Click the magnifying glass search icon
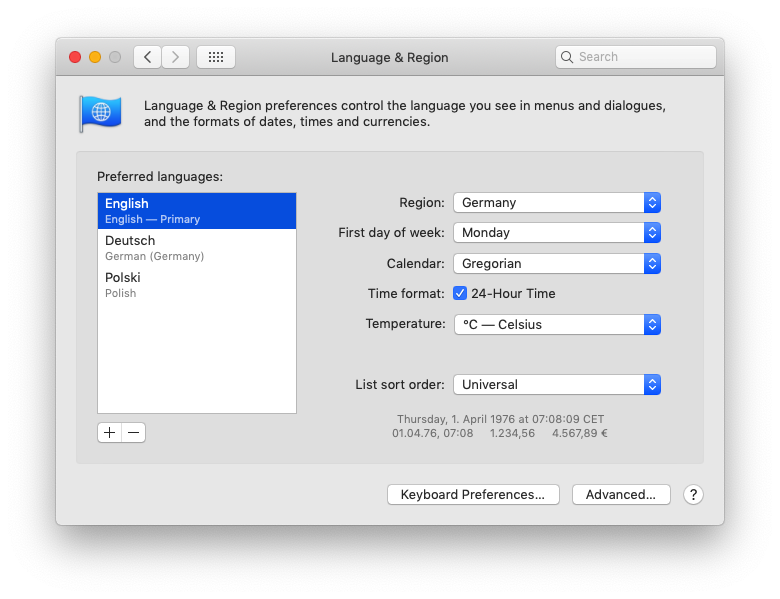 (x=567, y=57)
